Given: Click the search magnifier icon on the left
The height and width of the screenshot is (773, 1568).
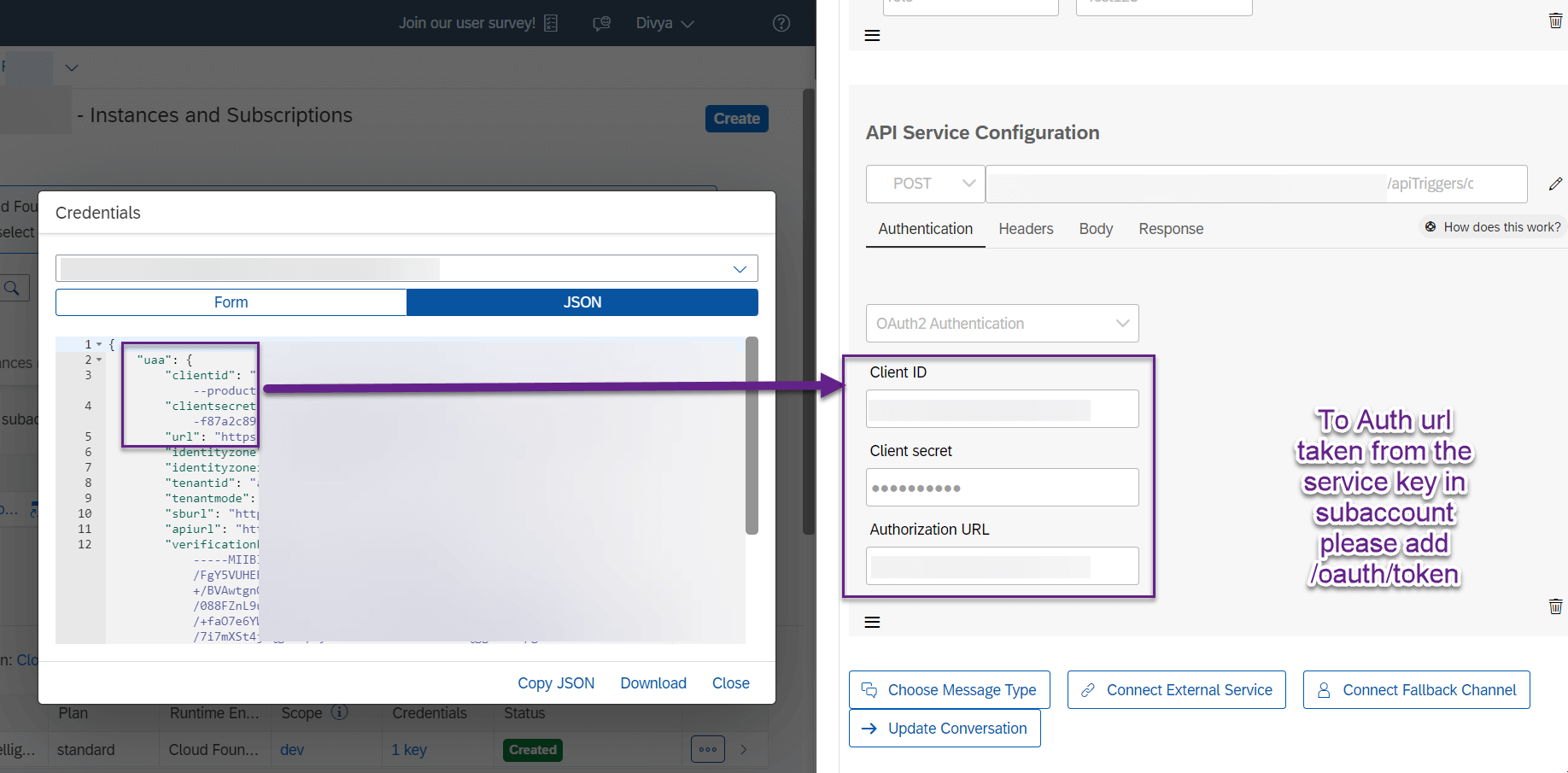Looking at the screenshot, I should pos(14,287).
